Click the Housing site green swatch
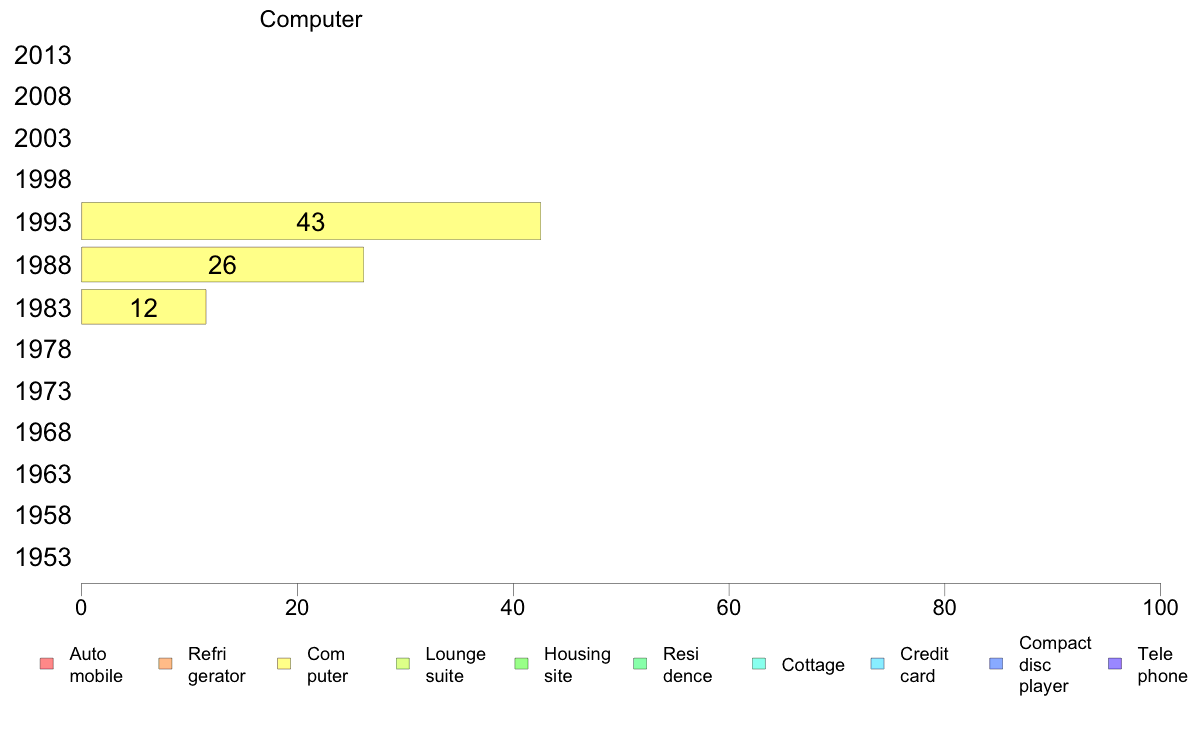This screenshot has height=736, width=1188. click(521, 664)
